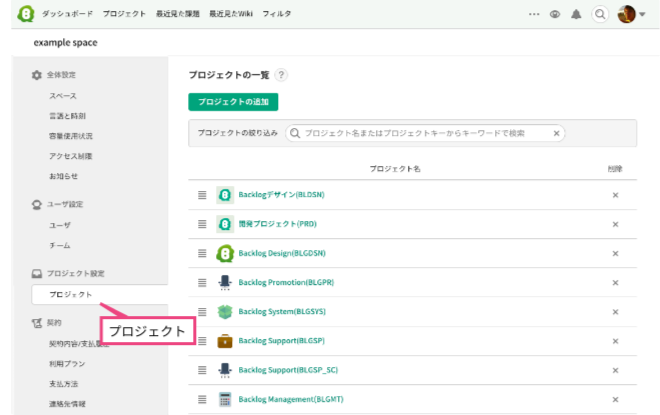Open the Backlog Support(BLGSP_SC) project link
This screenshot has width=660, height=415.
288,370
